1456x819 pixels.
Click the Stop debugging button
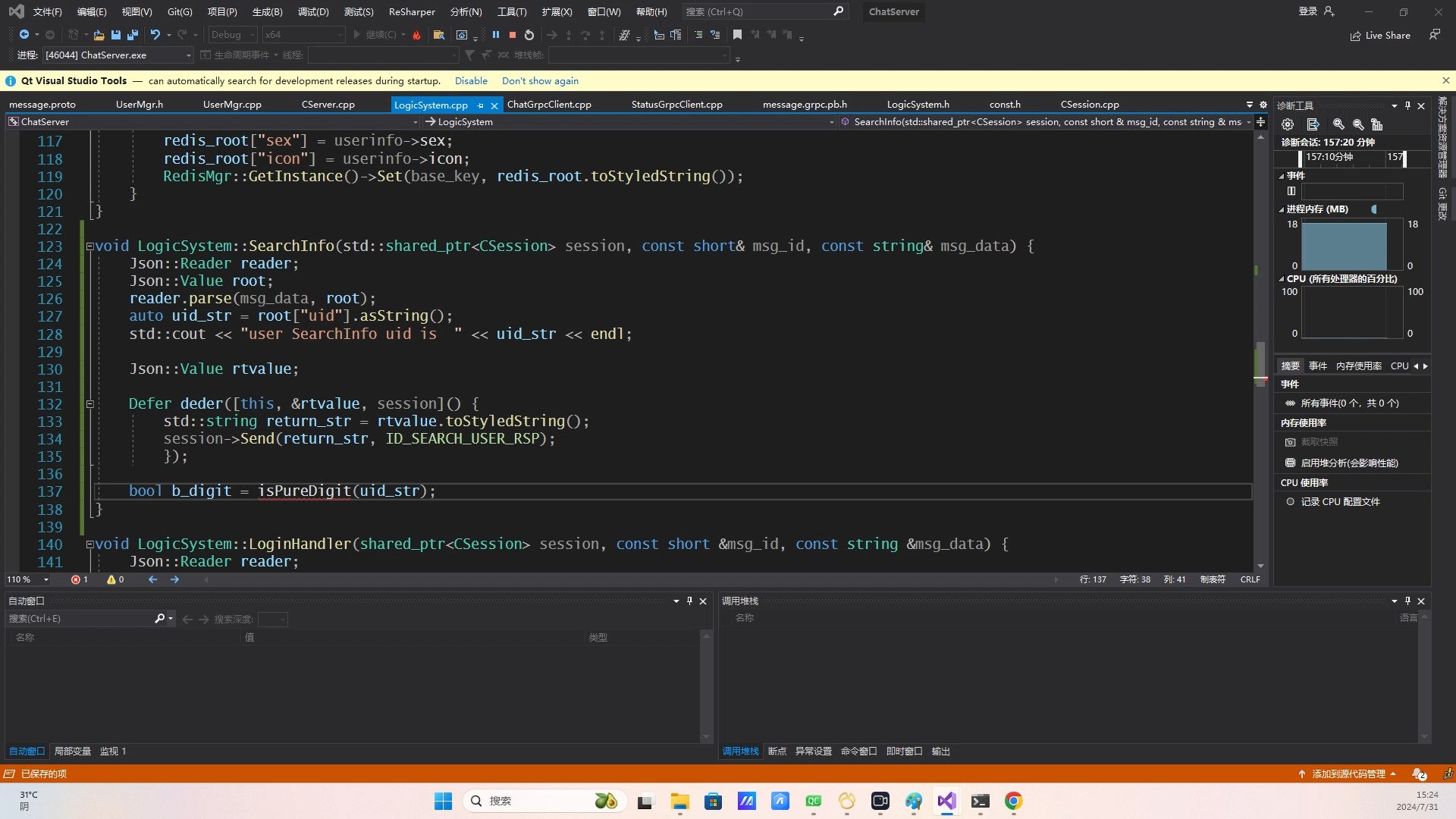coord(513,34)
